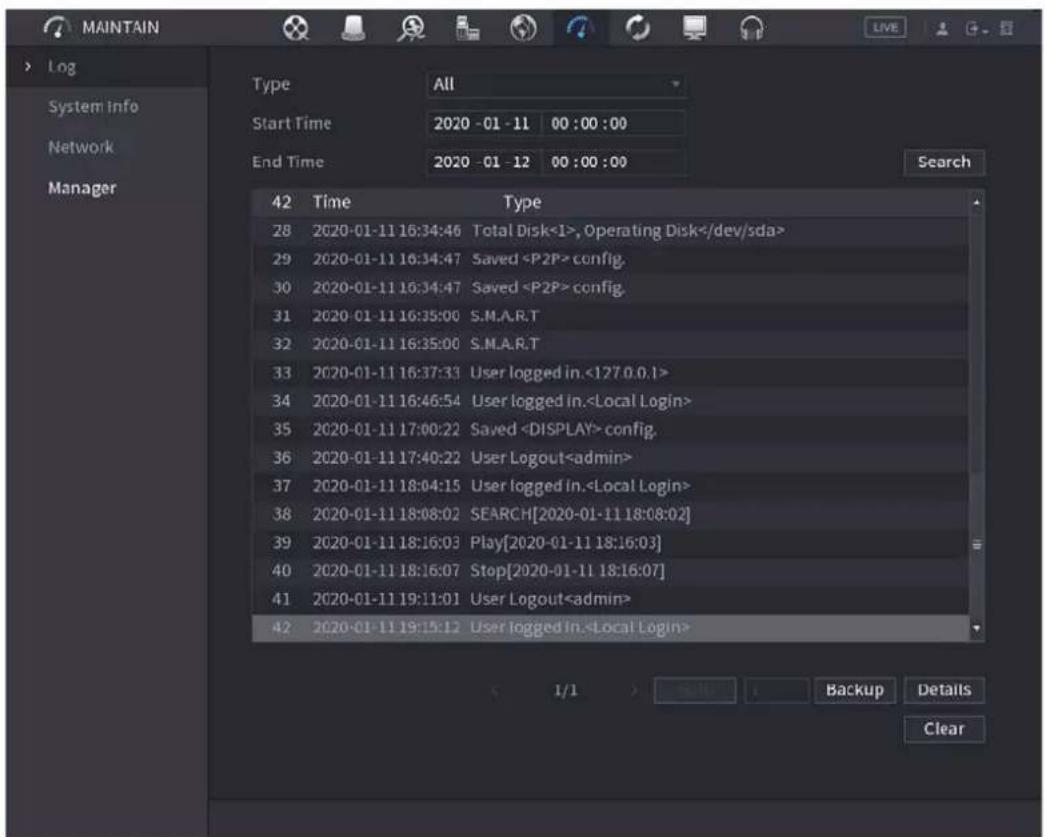The image size is (1045, 837).
Task: Open the Network globe icon
Action: pos(523,28)
